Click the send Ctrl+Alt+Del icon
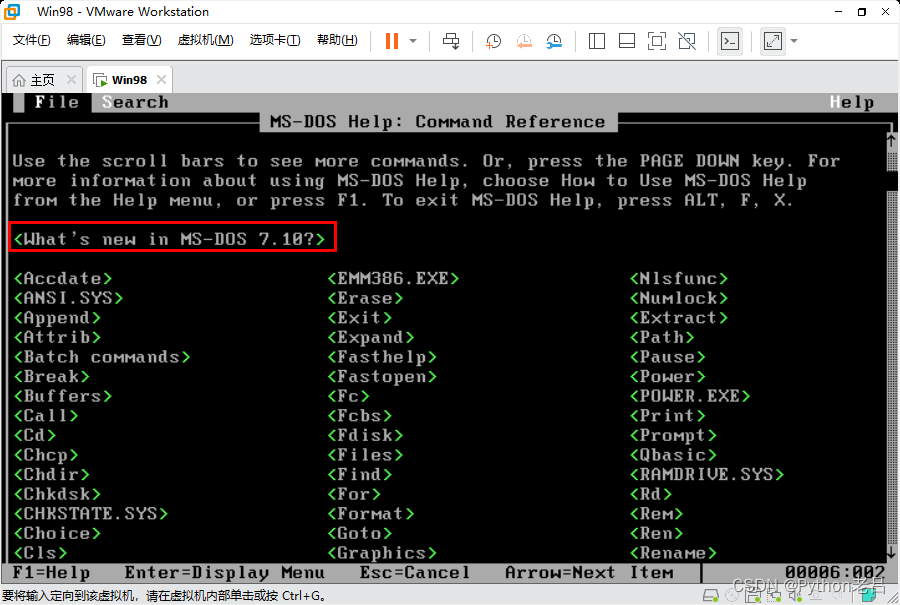The image size is (900, 605). (x=451, y=41)
